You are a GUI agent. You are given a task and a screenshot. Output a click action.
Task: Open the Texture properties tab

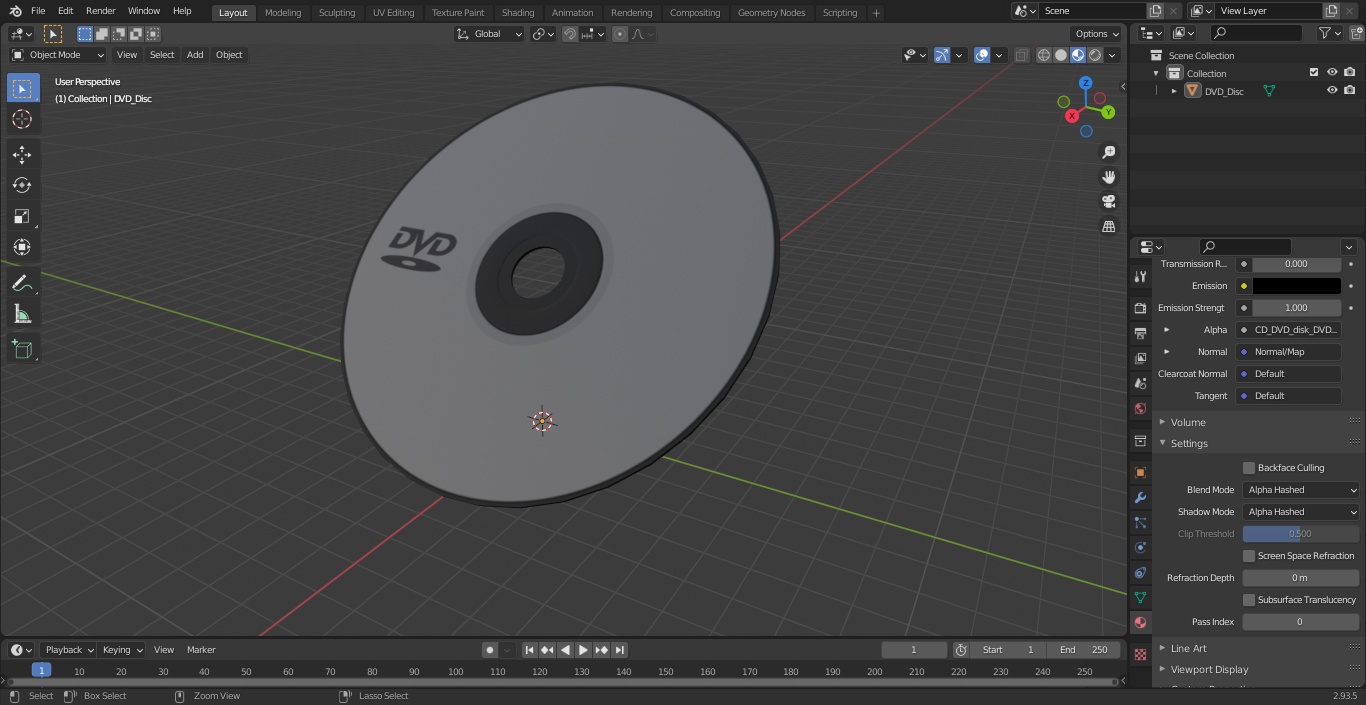(1140, 655)
